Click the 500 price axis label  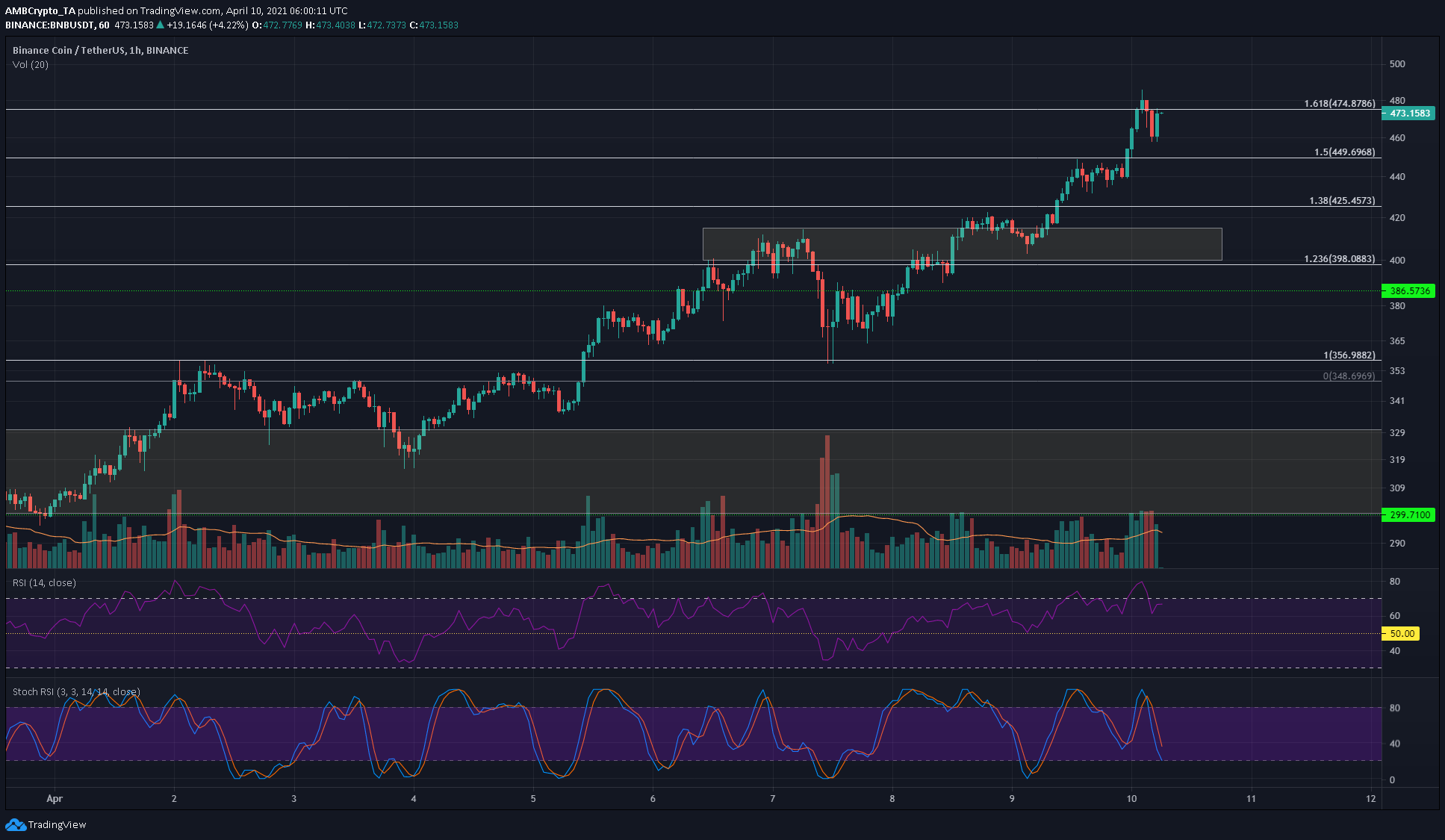click(1397, 64)
